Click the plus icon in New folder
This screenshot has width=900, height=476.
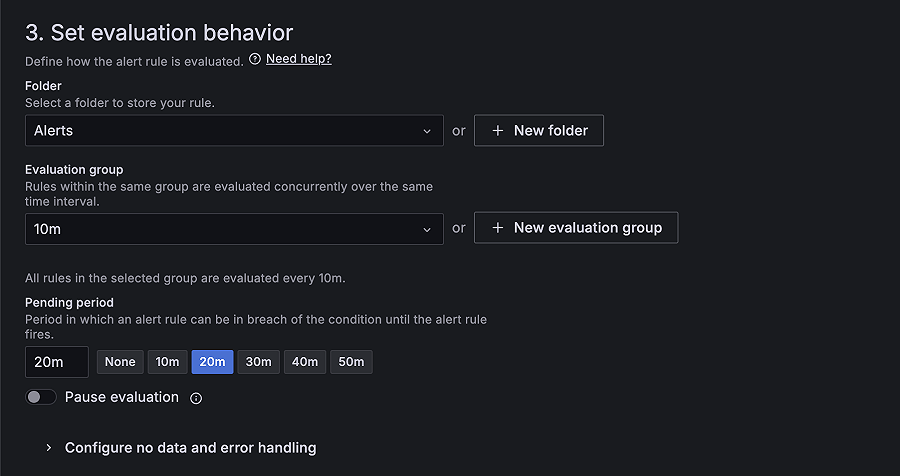click(x=498, y=131)
